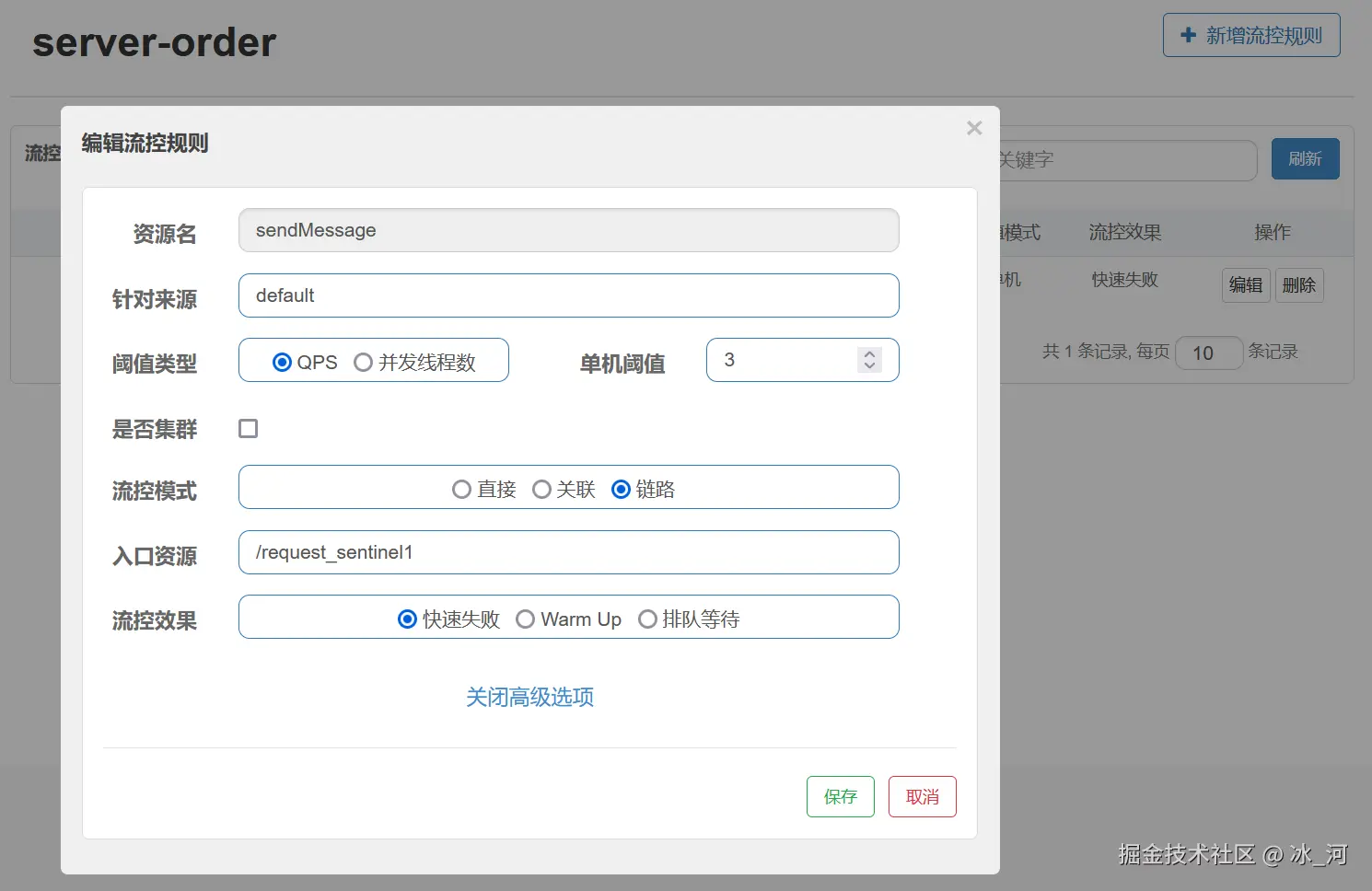Click the 关键字 search box
The width and height of the screenshot is (1372, 891).
(1128, 160)
